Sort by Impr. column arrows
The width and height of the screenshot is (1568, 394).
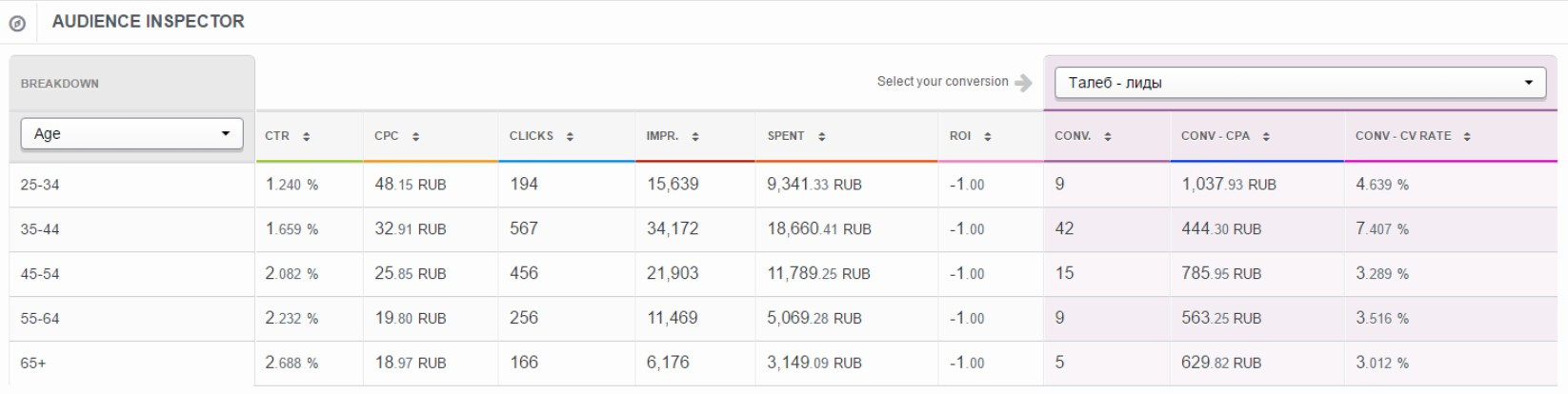point(695,137)
